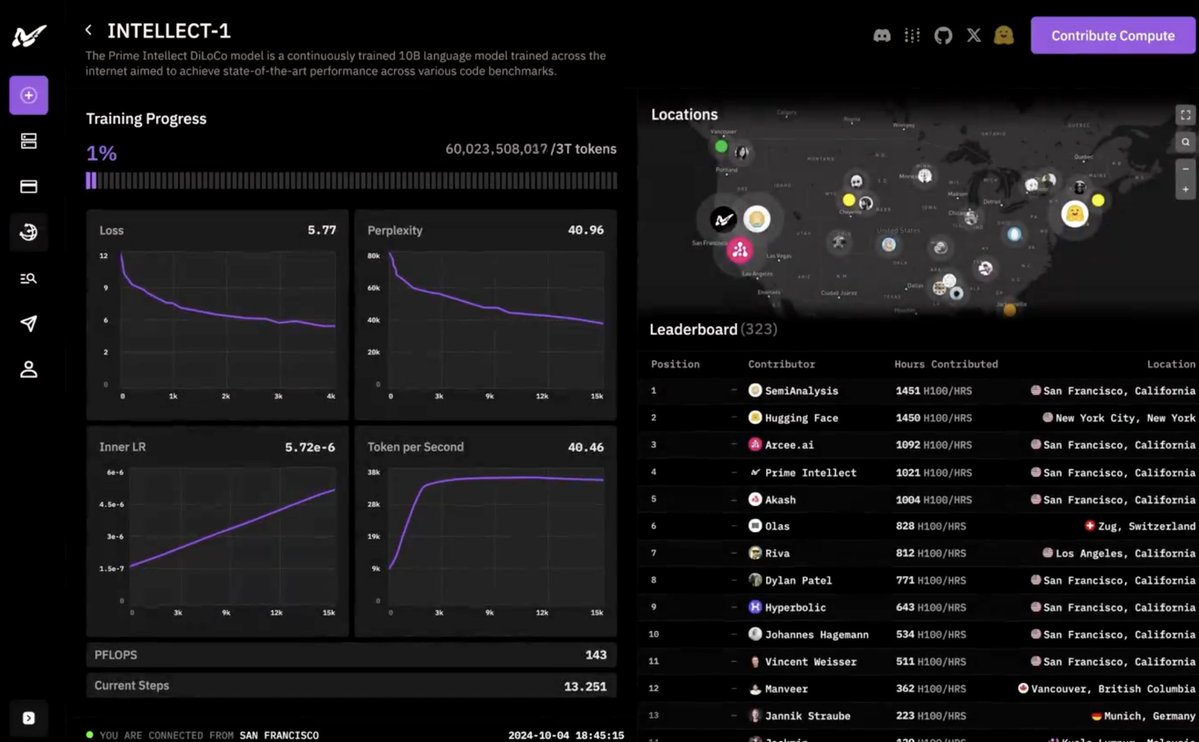The height and width of the screenshot is (742, 1199).
Task: Click the PFLOPS 143 row
Action: coord(352,655)
